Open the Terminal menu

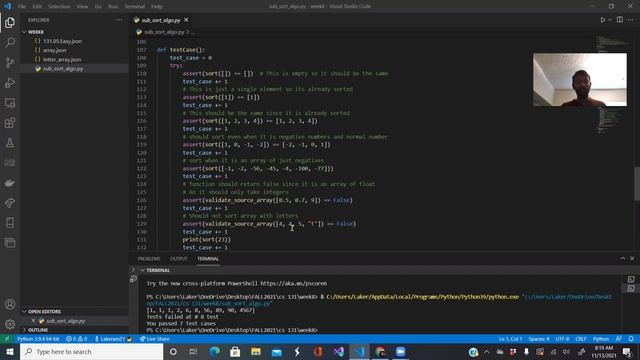(134, 7)
